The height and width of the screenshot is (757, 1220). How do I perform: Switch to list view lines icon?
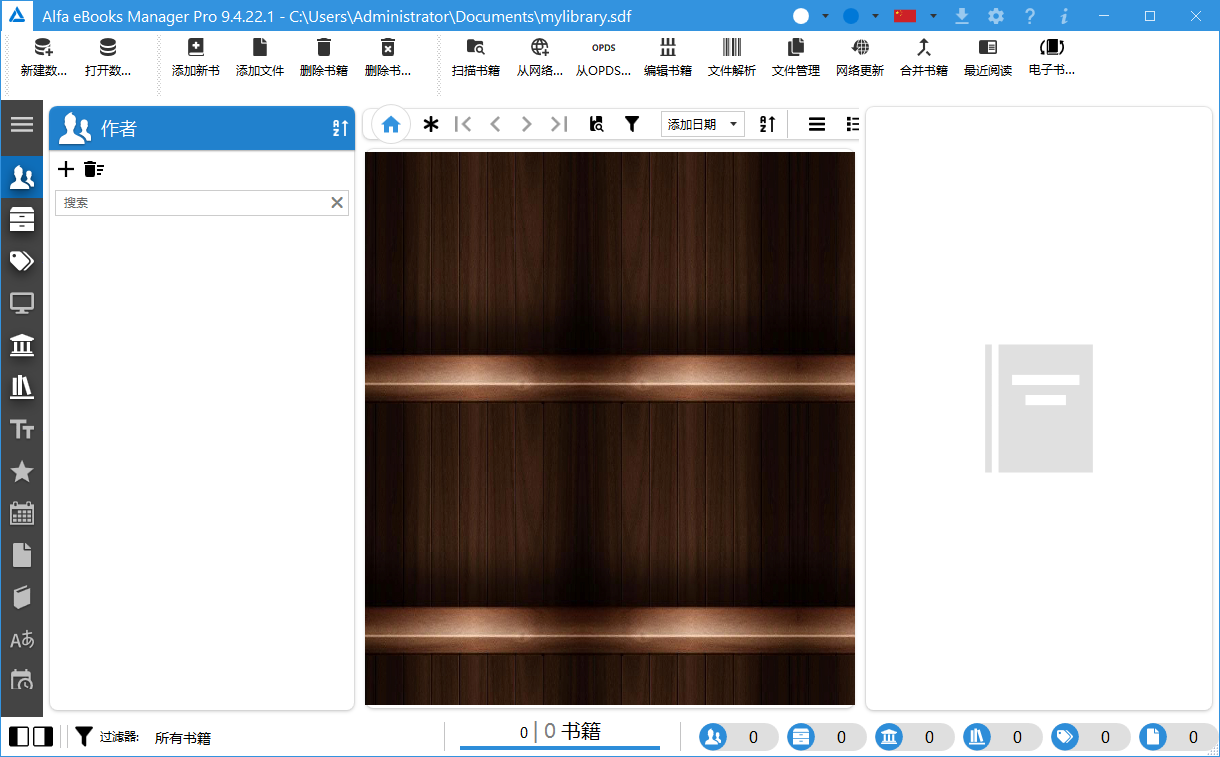click(817, 124)
